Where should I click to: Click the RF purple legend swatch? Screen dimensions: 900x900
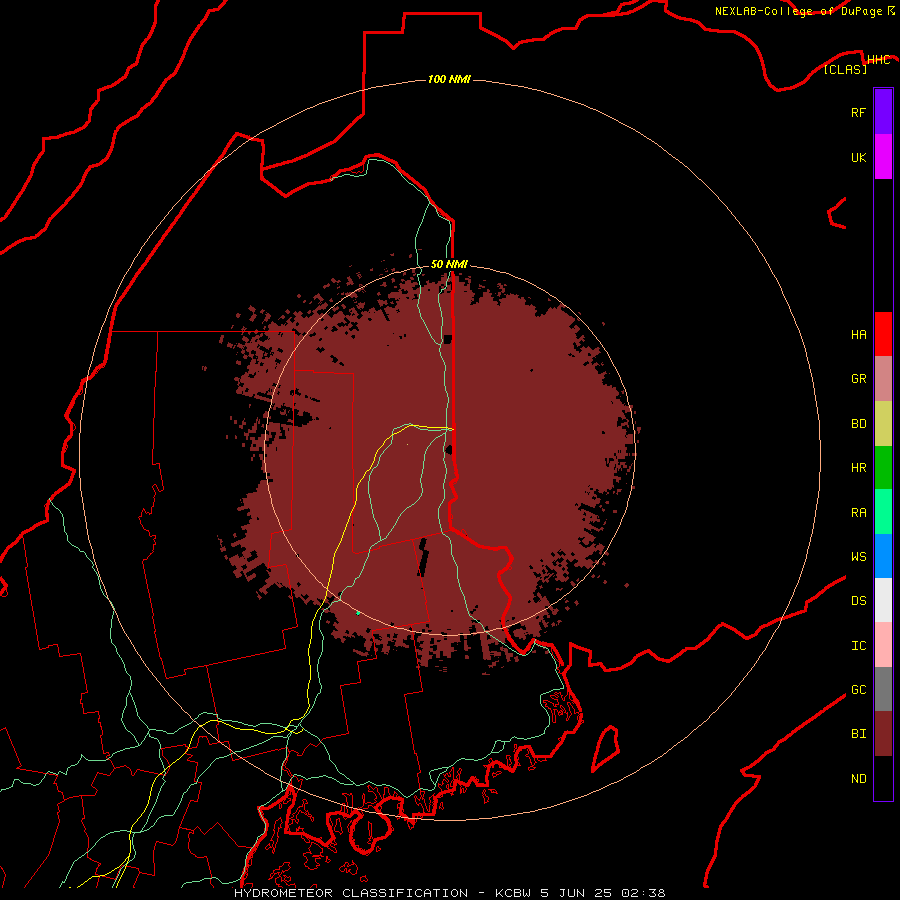[883, 112]
